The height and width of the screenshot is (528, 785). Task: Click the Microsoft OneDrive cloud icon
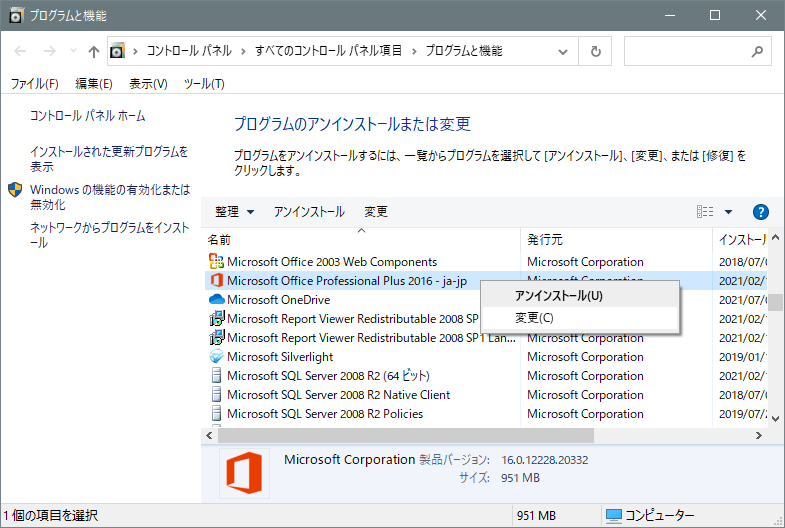(216, 300)
